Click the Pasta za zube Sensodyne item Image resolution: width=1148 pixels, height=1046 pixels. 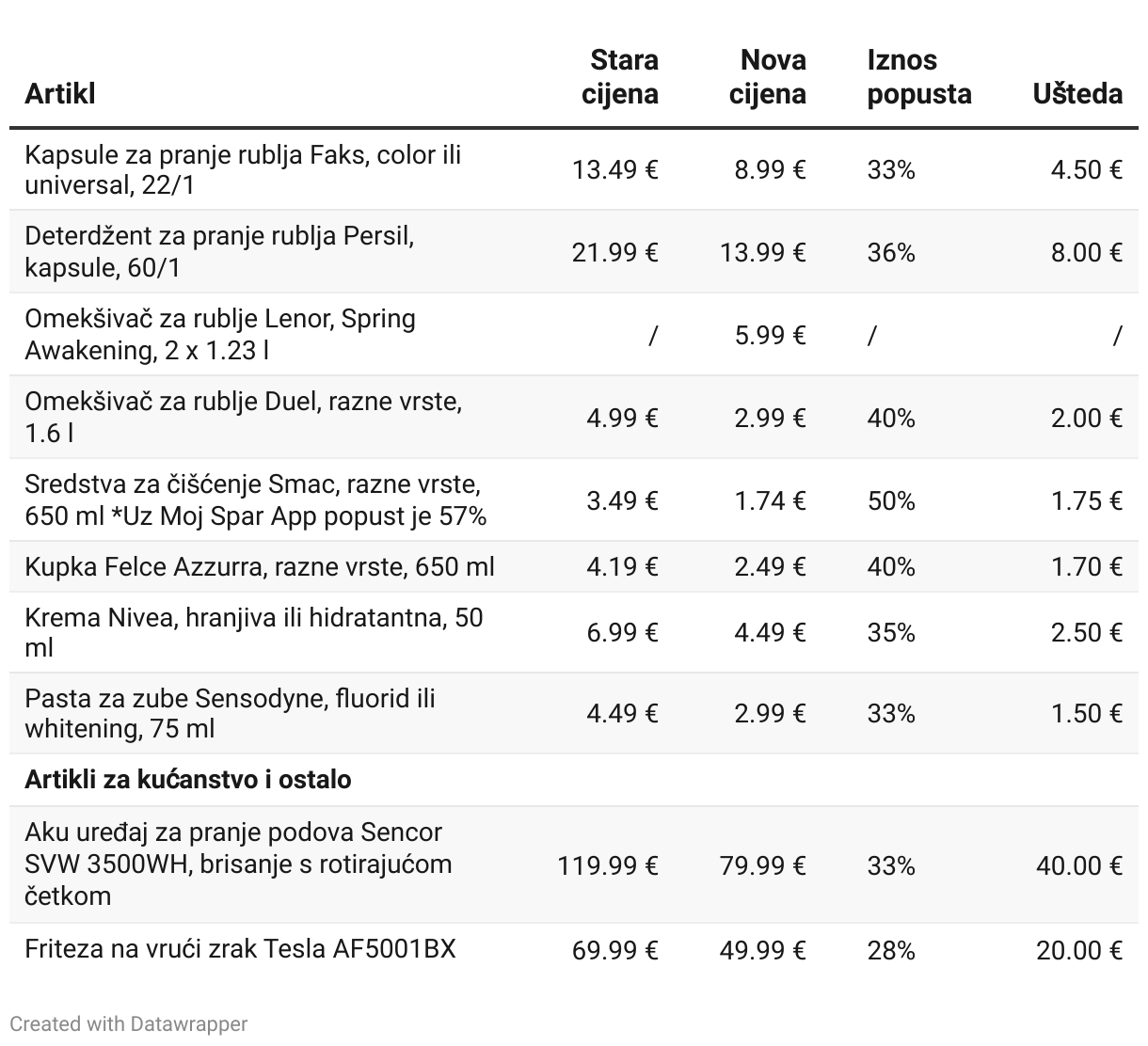[x=230, y=713]
